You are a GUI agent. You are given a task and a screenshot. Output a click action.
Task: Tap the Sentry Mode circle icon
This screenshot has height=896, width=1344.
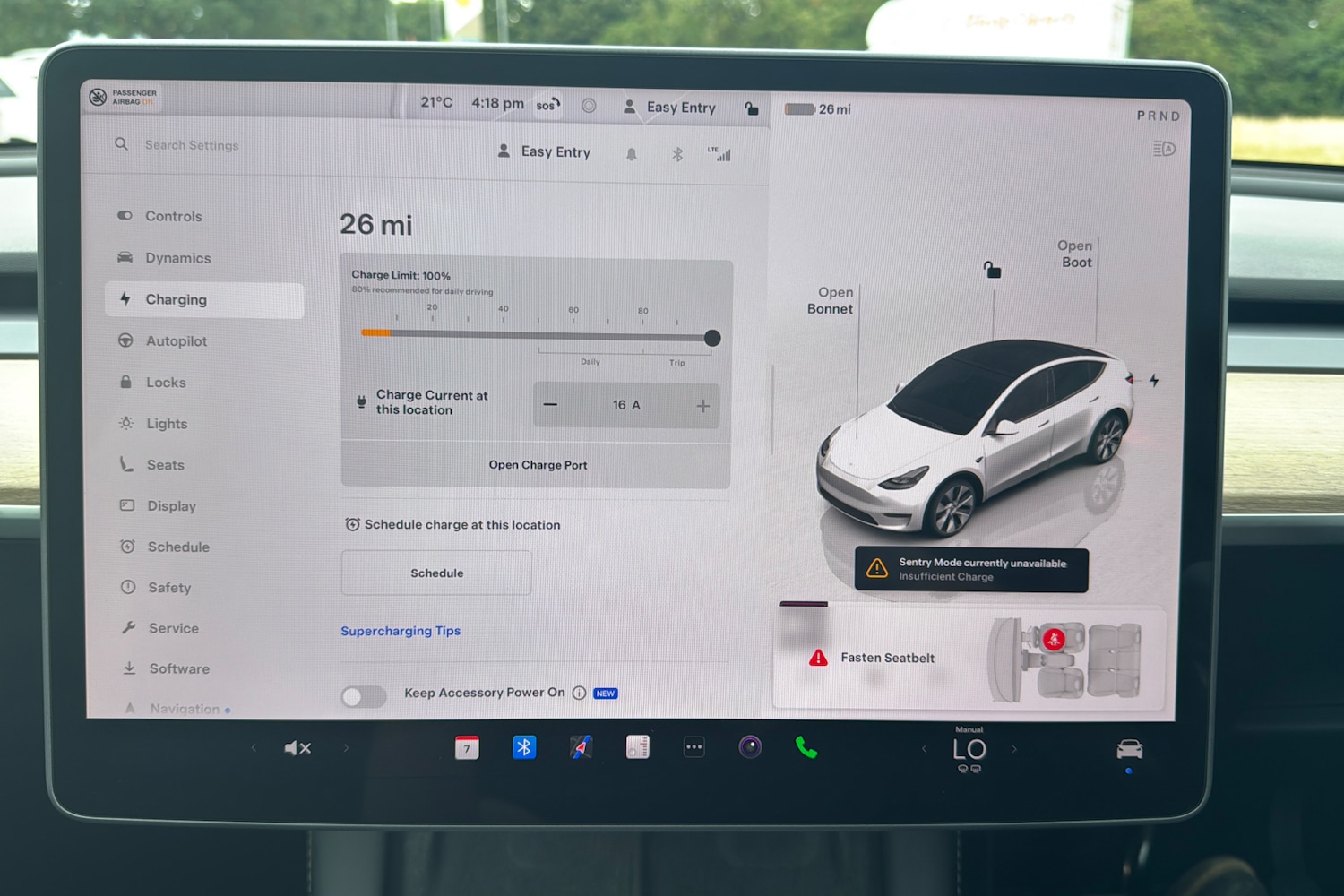(589, 106)
